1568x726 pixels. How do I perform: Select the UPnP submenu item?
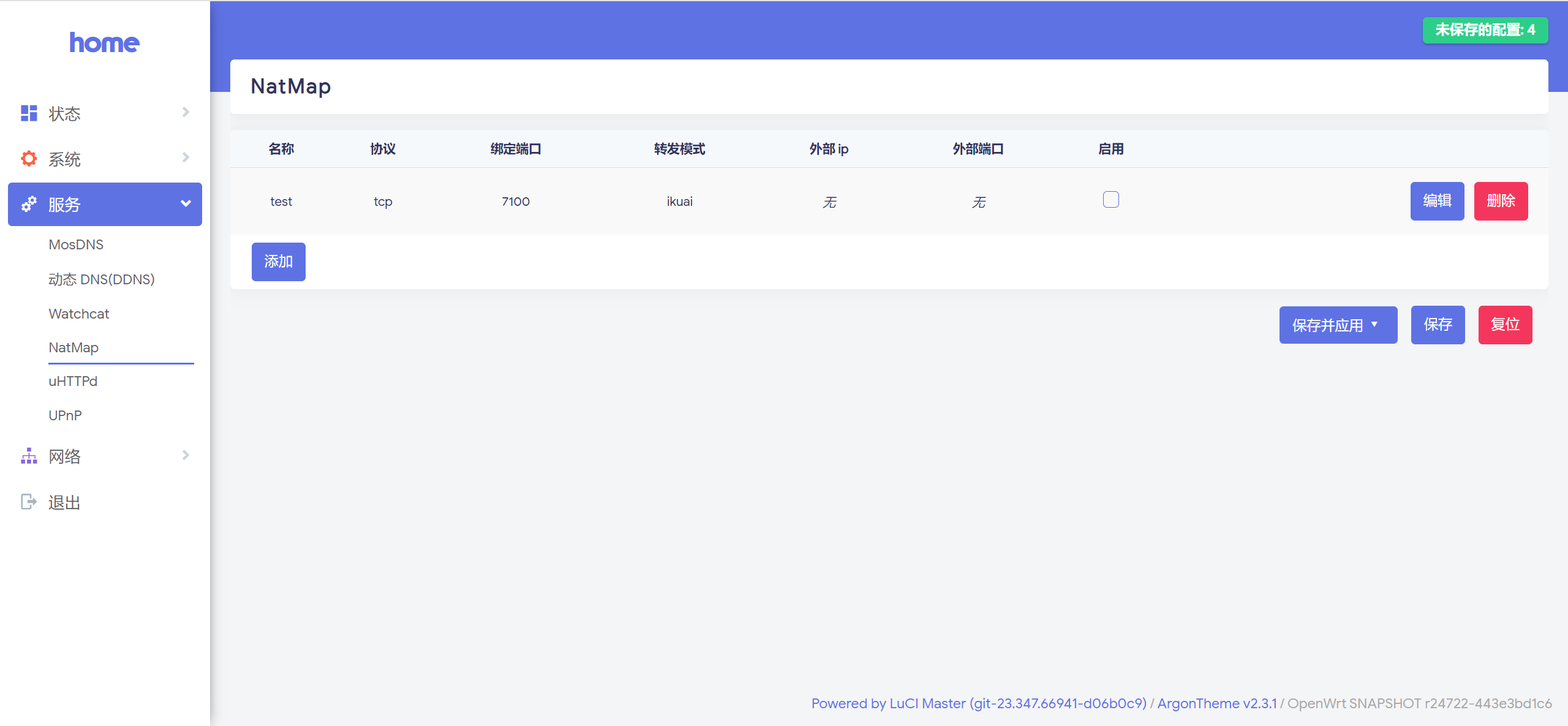(65, 415)
